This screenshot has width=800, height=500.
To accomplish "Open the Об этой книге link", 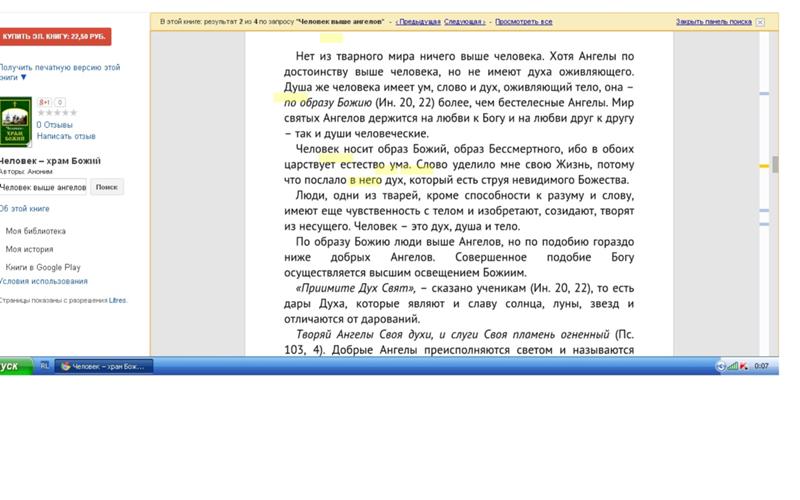I will [x=24, y=209].
